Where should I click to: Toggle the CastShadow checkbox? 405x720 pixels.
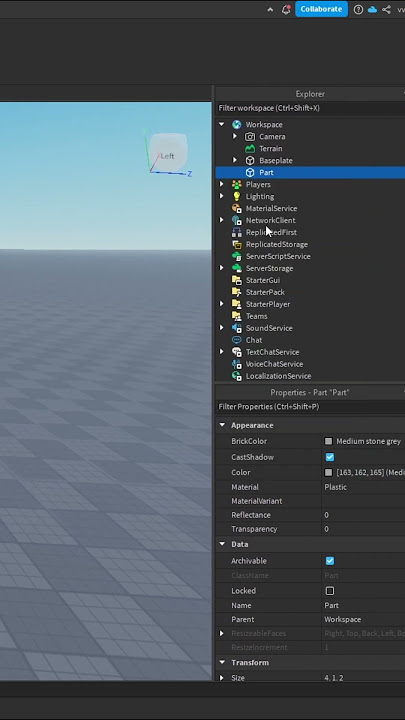coord(330,457)
